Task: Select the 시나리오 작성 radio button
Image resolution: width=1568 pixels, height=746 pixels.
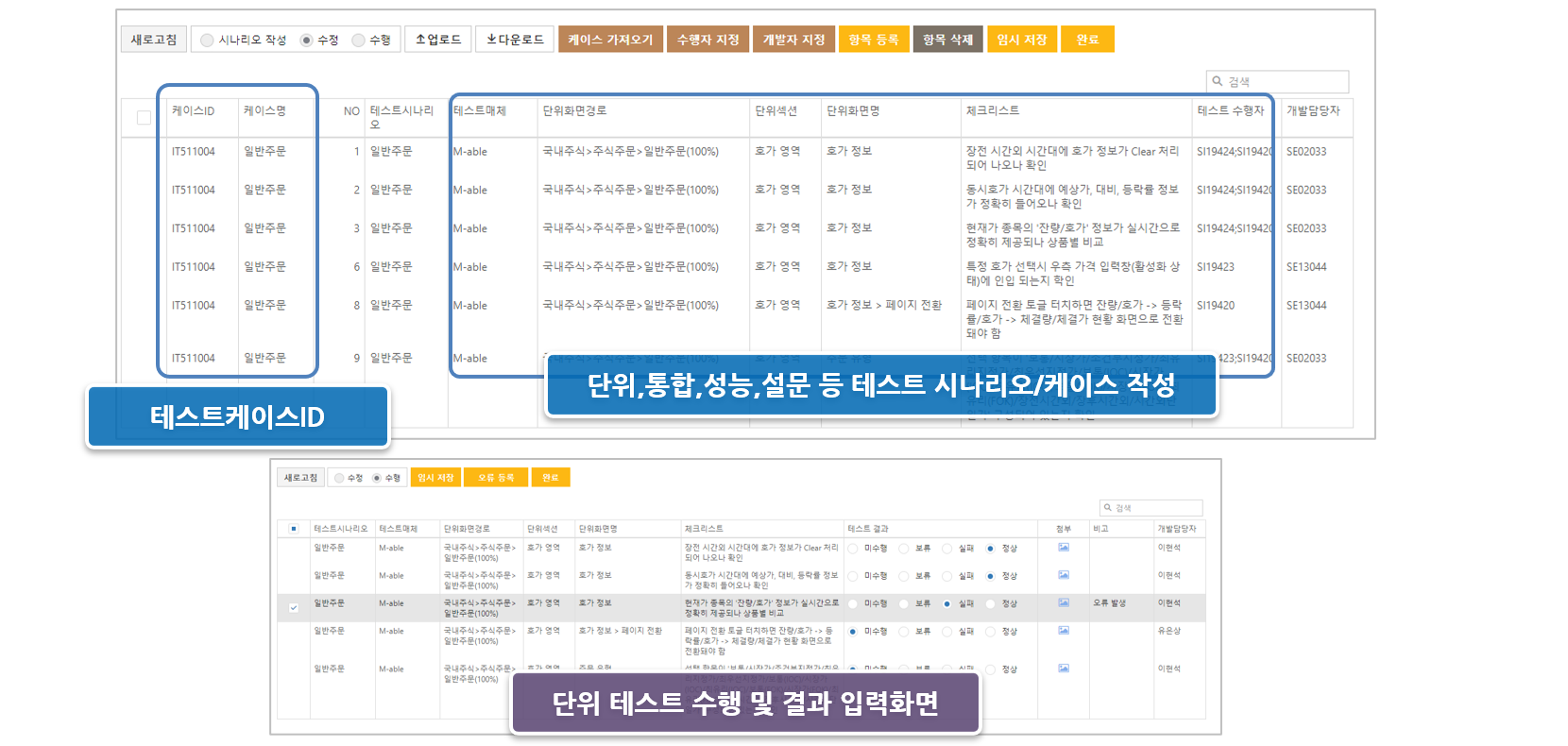Action: coord(207,41)
